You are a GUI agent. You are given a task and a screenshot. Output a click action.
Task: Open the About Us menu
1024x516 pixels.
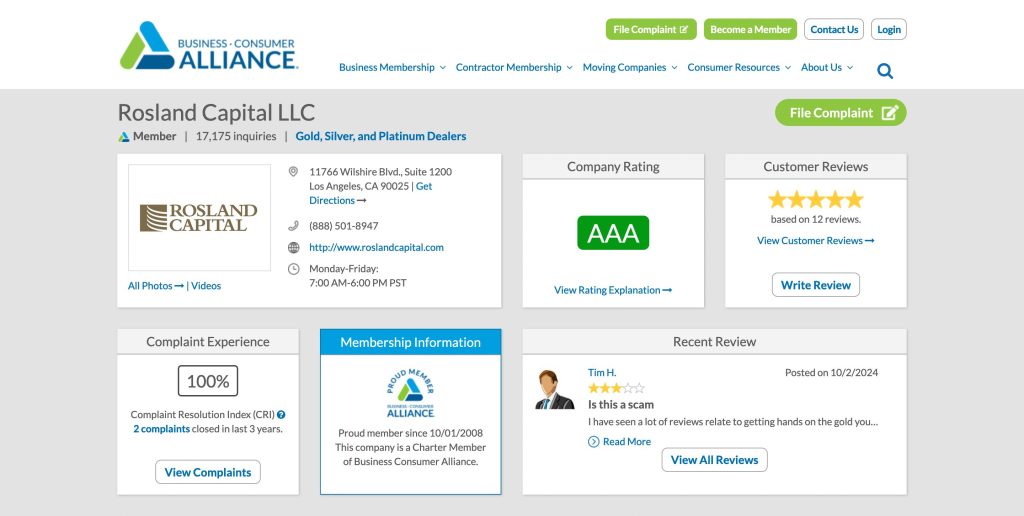[827, 68]
